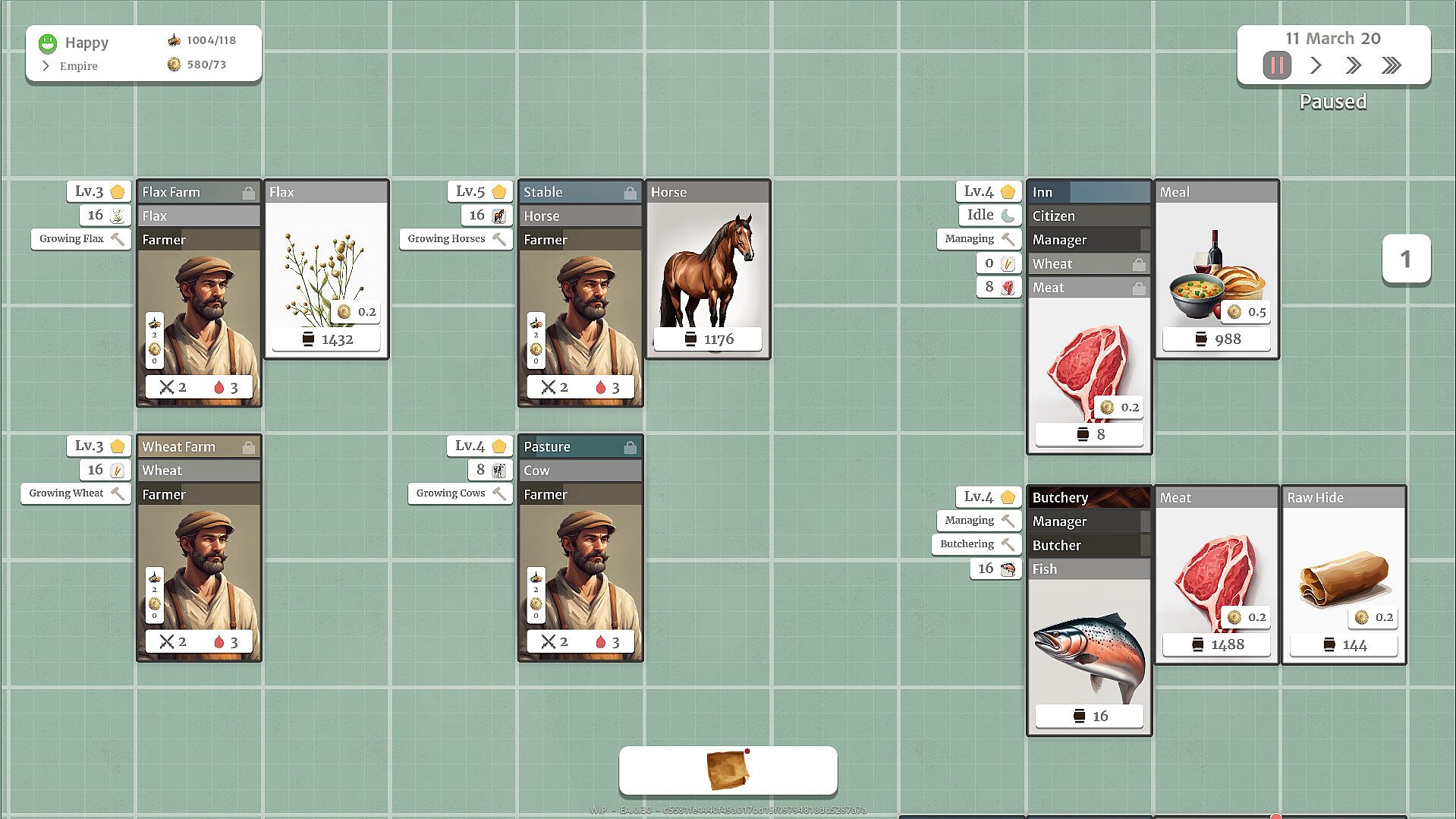Screen dimensions: 1456x819
Task: Select the Meal output card
Action: tap(1216, 269)
